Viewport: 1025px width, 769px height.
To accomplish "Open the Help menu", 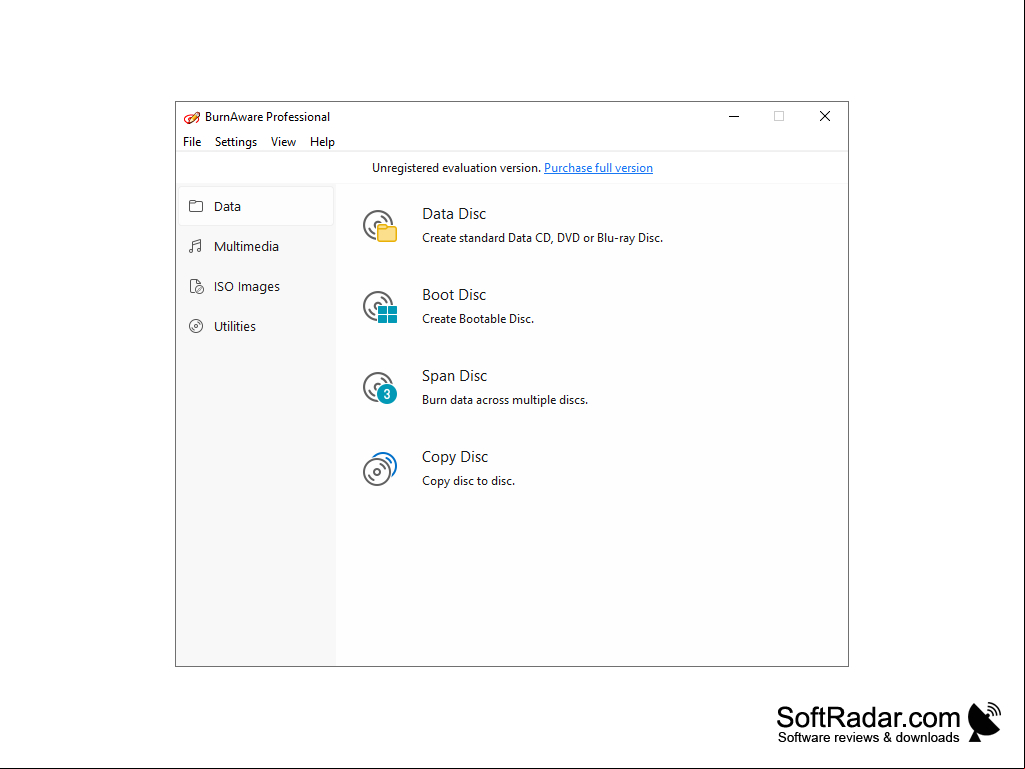I will coord(322,142).
